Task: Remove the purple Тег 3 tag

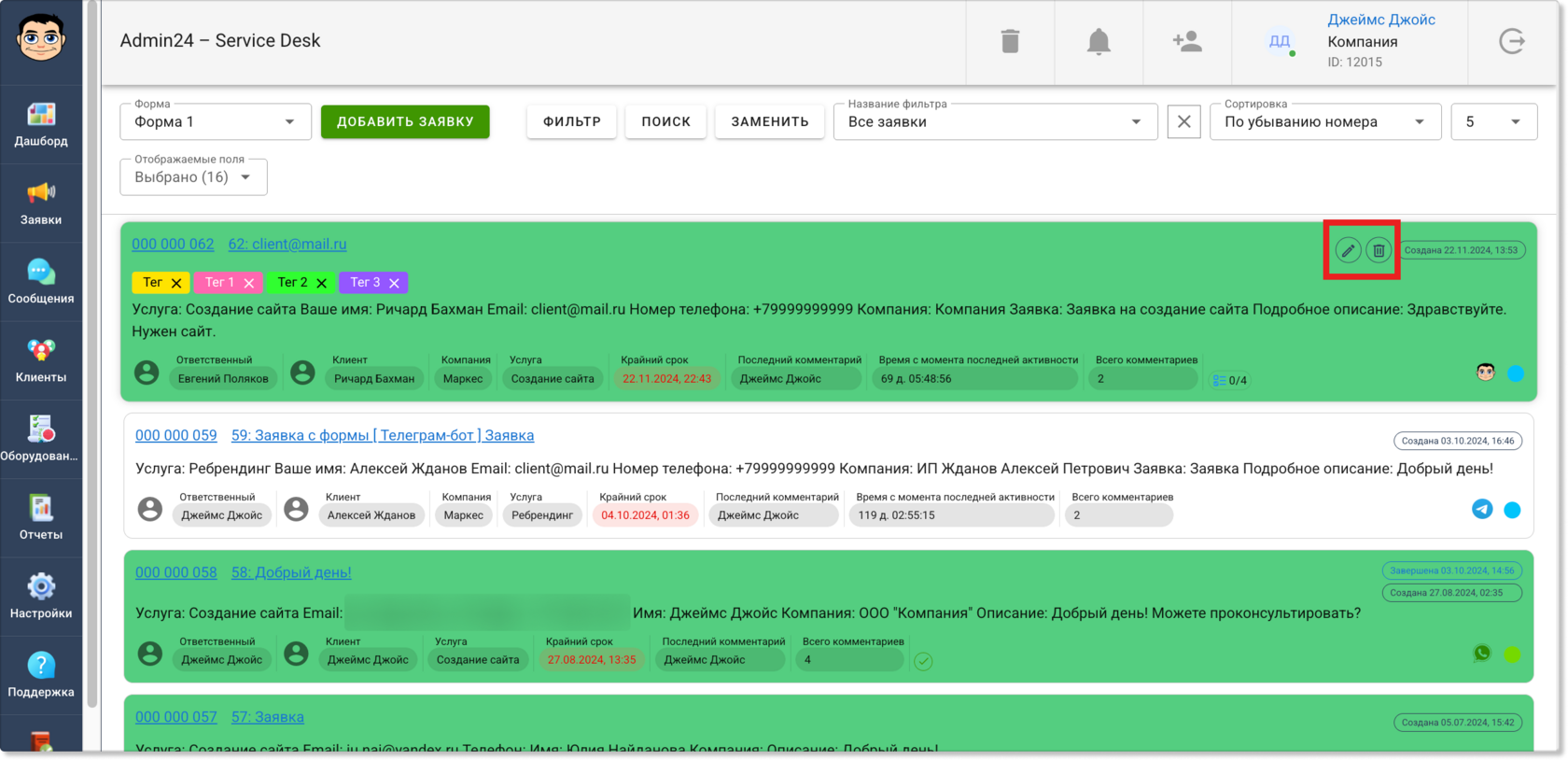Action: [x=395, y=283]
